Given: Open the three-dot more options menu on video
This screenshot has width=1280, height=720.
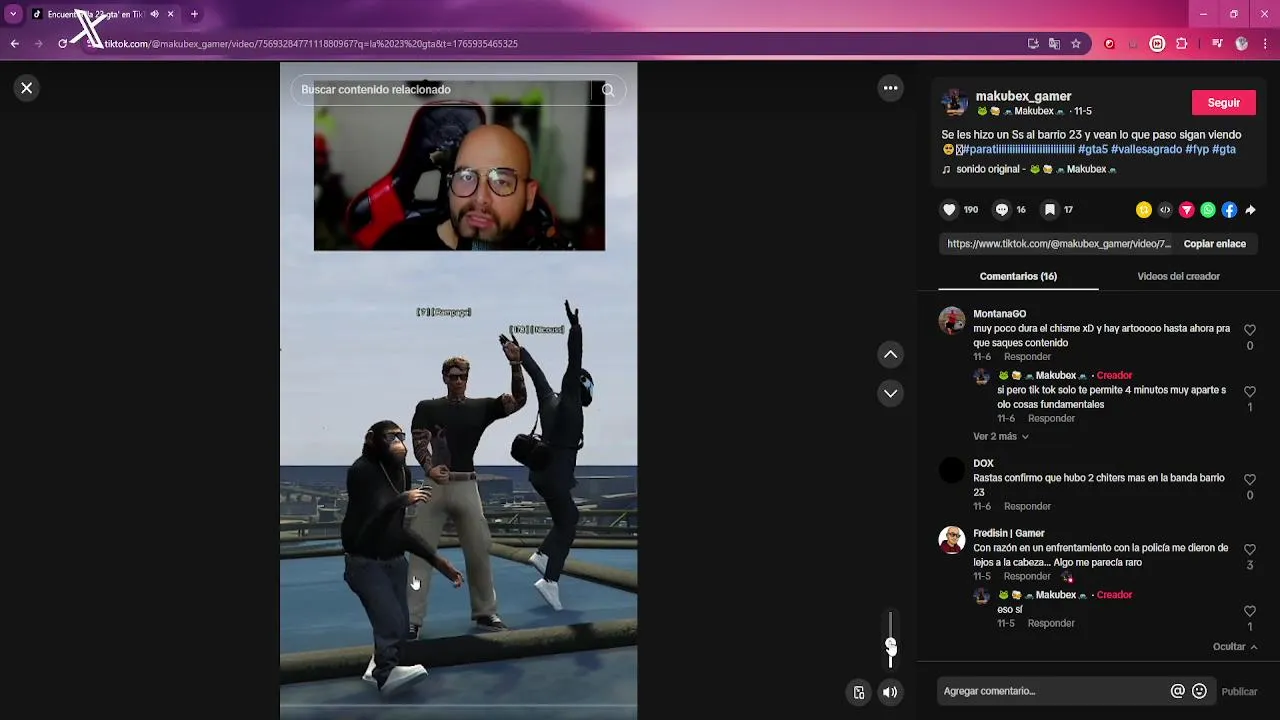Looking at the screenshot, I should pos(890,88).
